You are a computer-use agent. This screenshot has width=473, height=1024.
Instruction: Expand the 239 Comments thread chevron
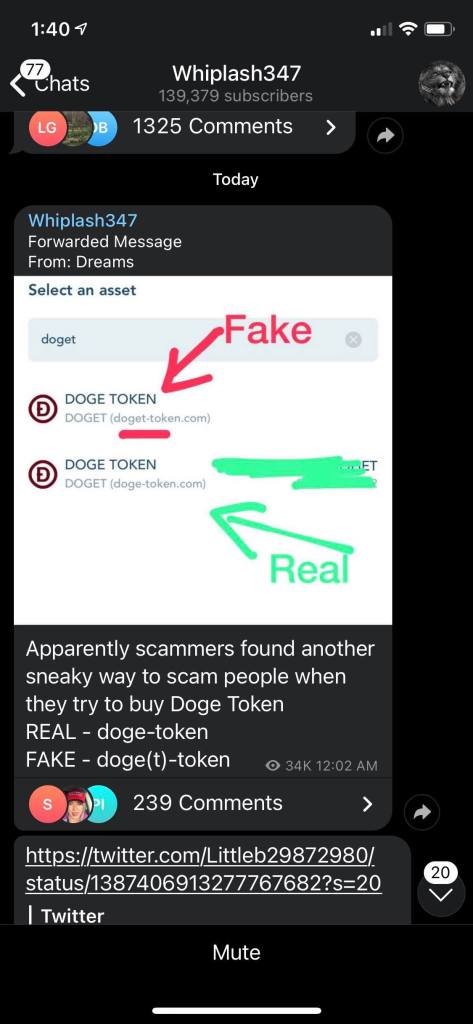[368, 803]
